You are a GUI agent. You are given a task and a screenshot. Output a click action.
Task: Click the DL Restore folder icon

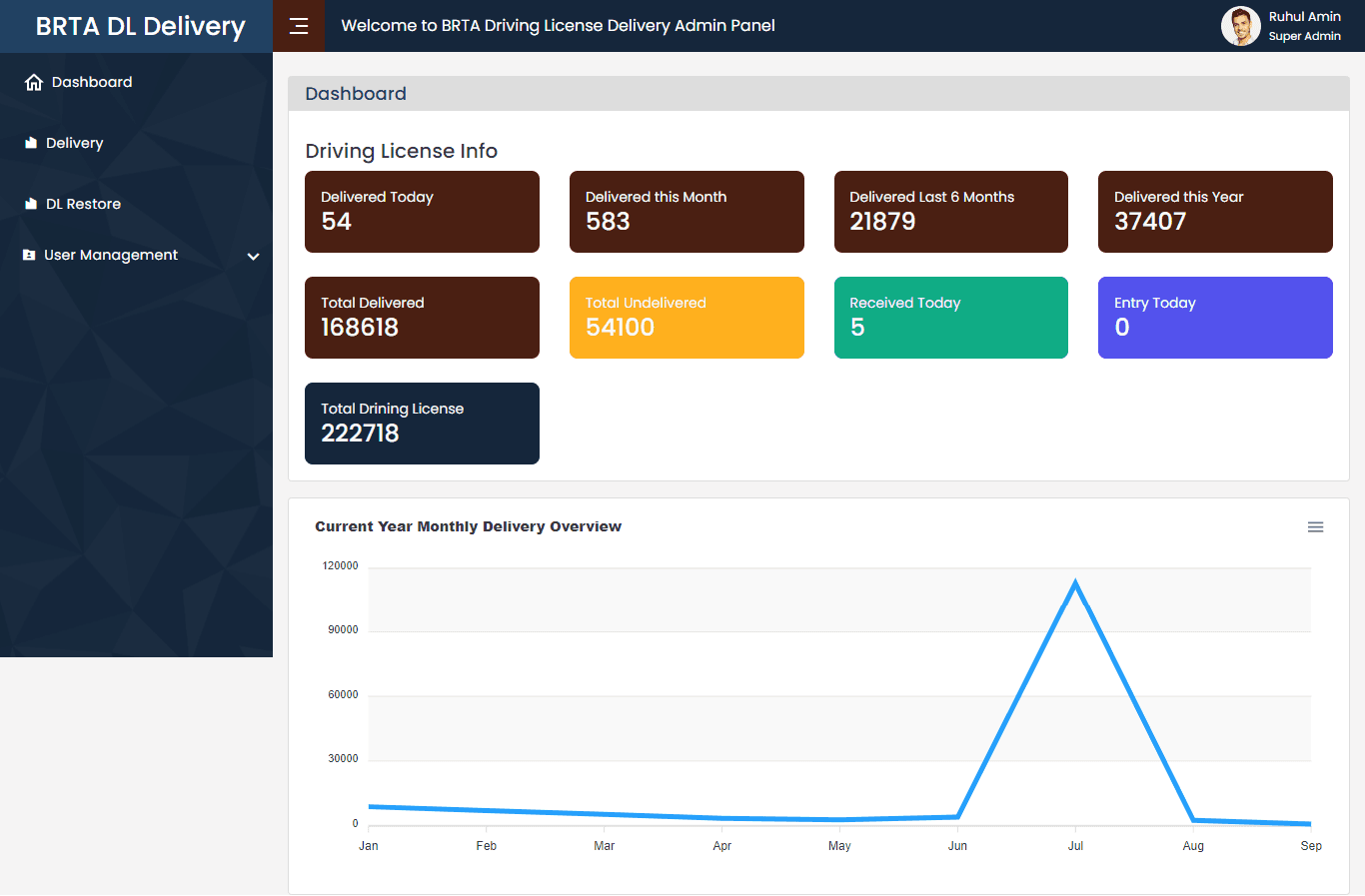[31, 204]
